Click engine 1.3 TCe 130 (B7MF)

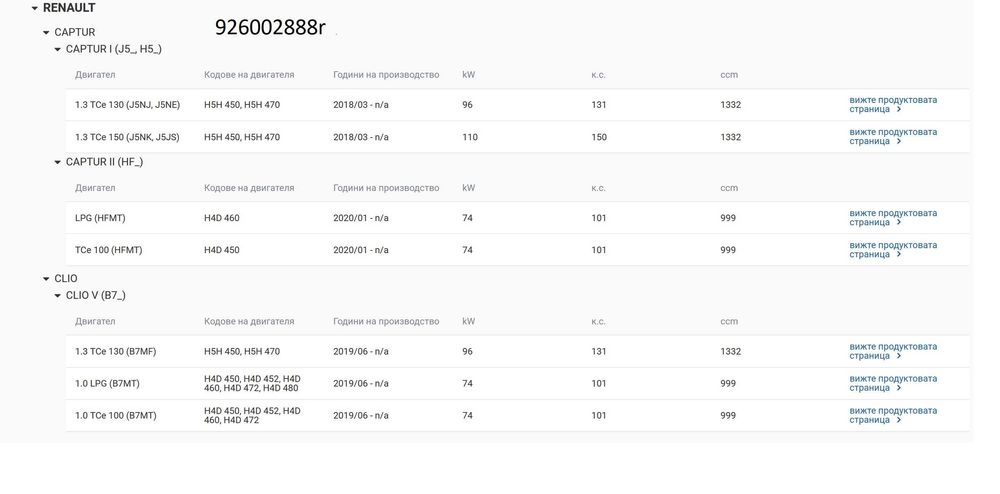point(115,351)
